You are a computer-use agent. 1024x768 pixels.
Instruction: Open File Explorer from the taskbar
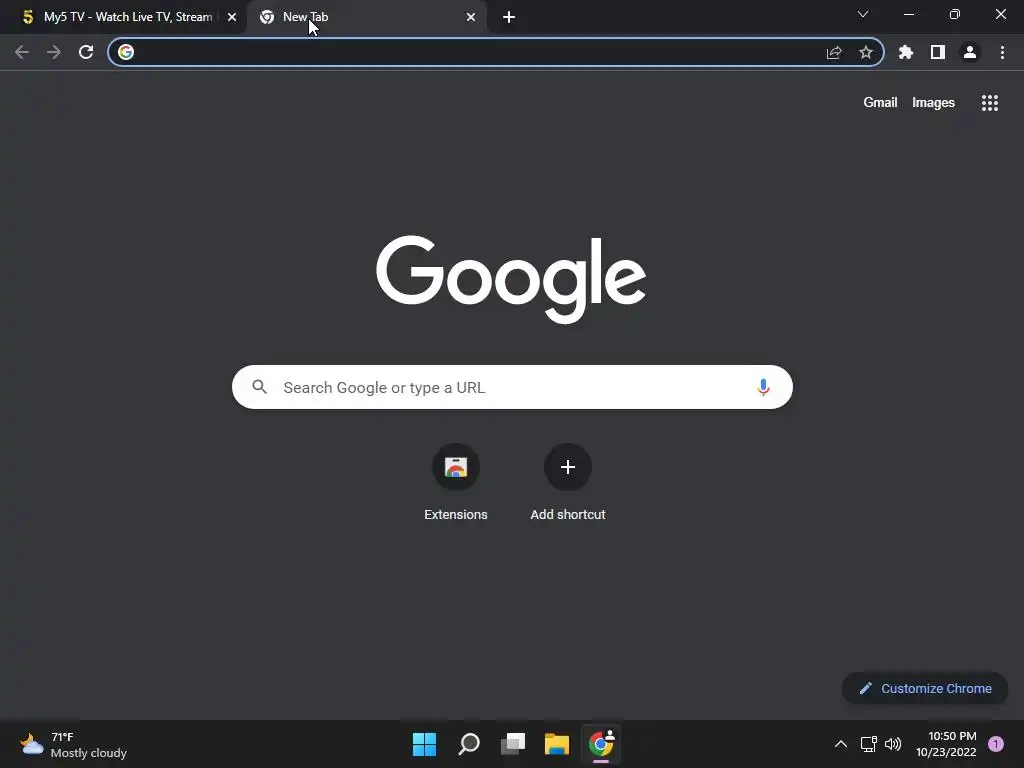(x=557, y=744)
